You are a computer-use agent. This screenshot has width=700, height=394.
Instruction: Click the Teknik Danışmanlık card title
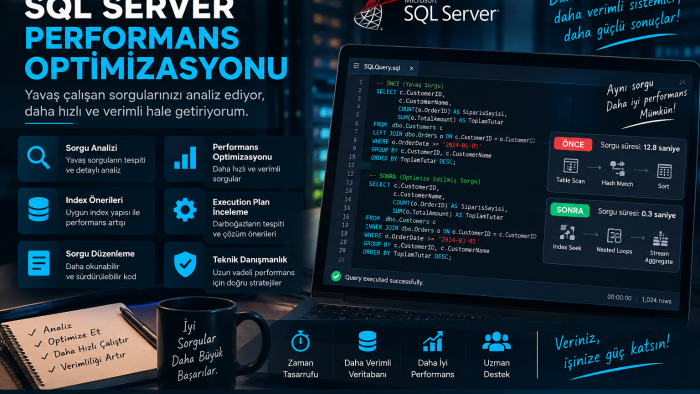pyautogui.click(x=250, y=259)
